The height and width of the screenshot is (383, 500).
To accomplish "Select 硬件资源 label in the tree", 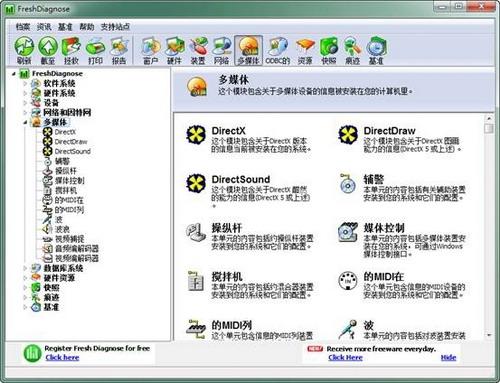I will (x=59, y=278).
